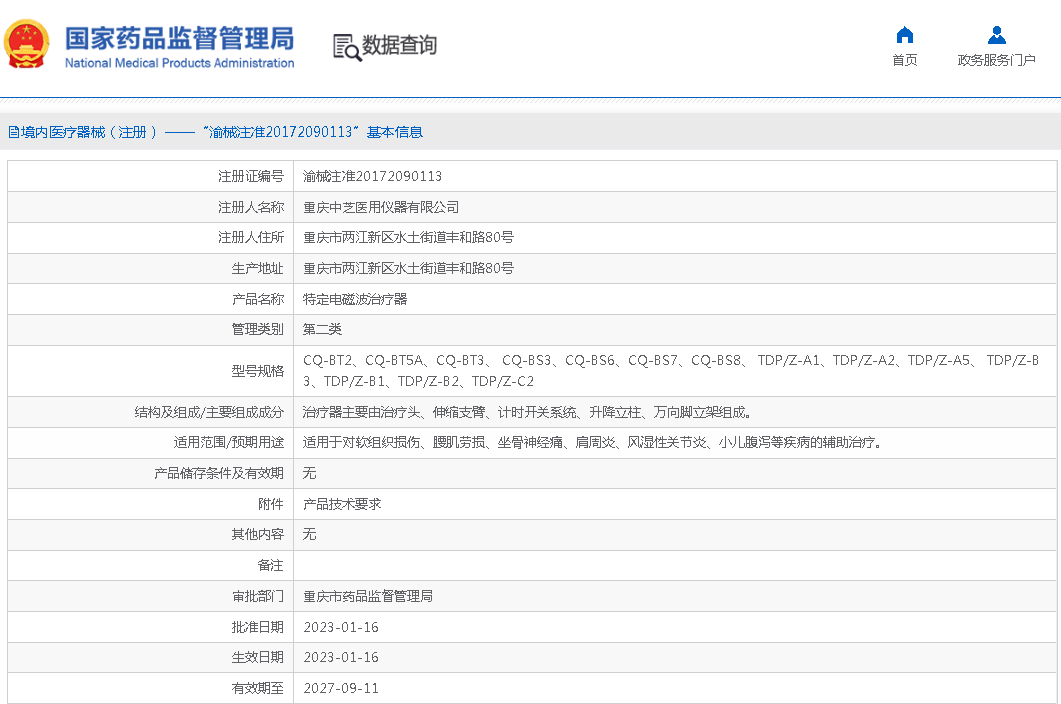The width and height of the screenshot is (1061, 704).
Task: Select the 注册证编号 label cell
Action: click(x=150, y=176)
